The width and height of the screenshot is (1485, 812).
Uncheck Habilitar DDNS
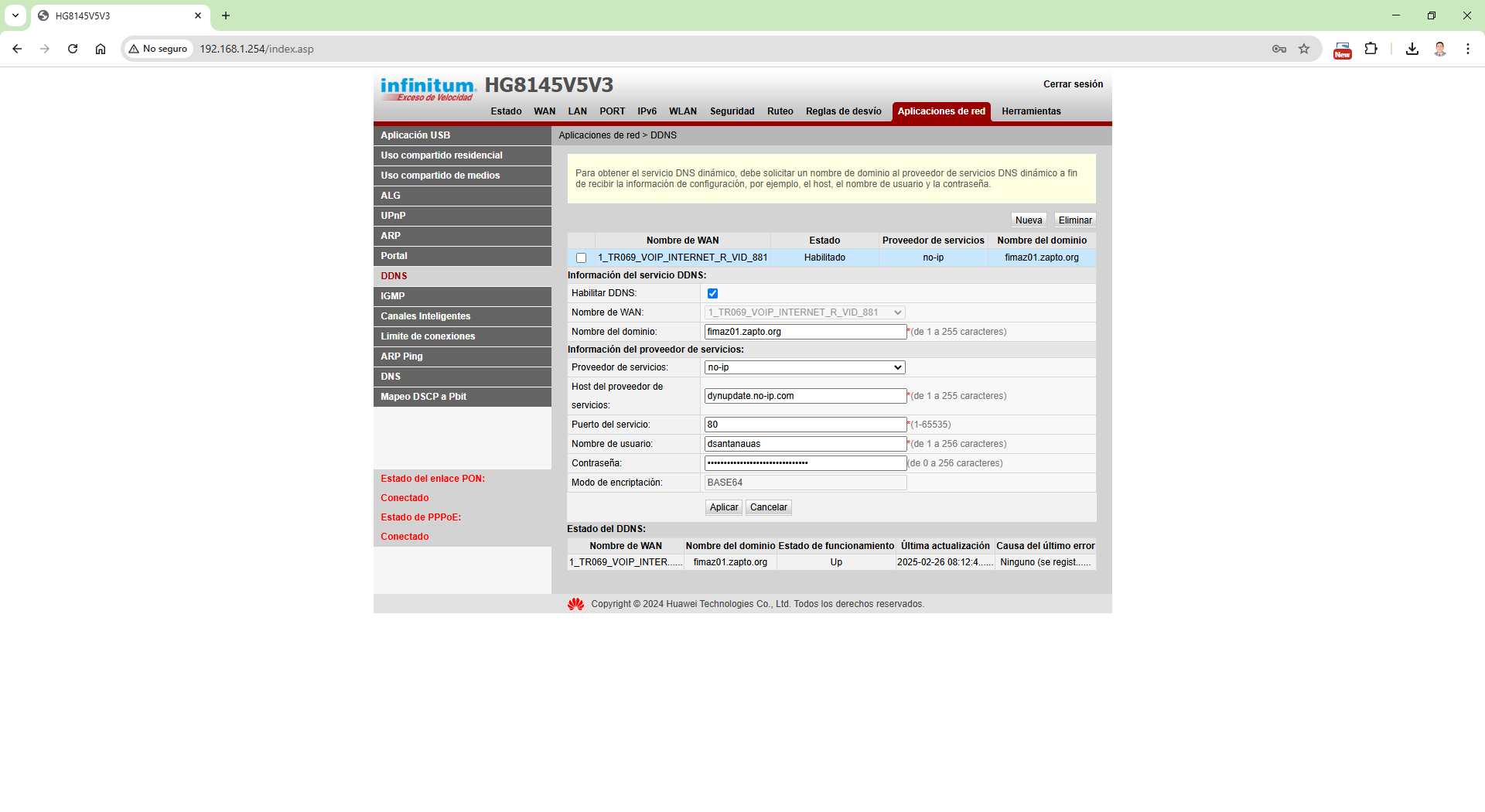pyautogui.click(x=712, y=293)
